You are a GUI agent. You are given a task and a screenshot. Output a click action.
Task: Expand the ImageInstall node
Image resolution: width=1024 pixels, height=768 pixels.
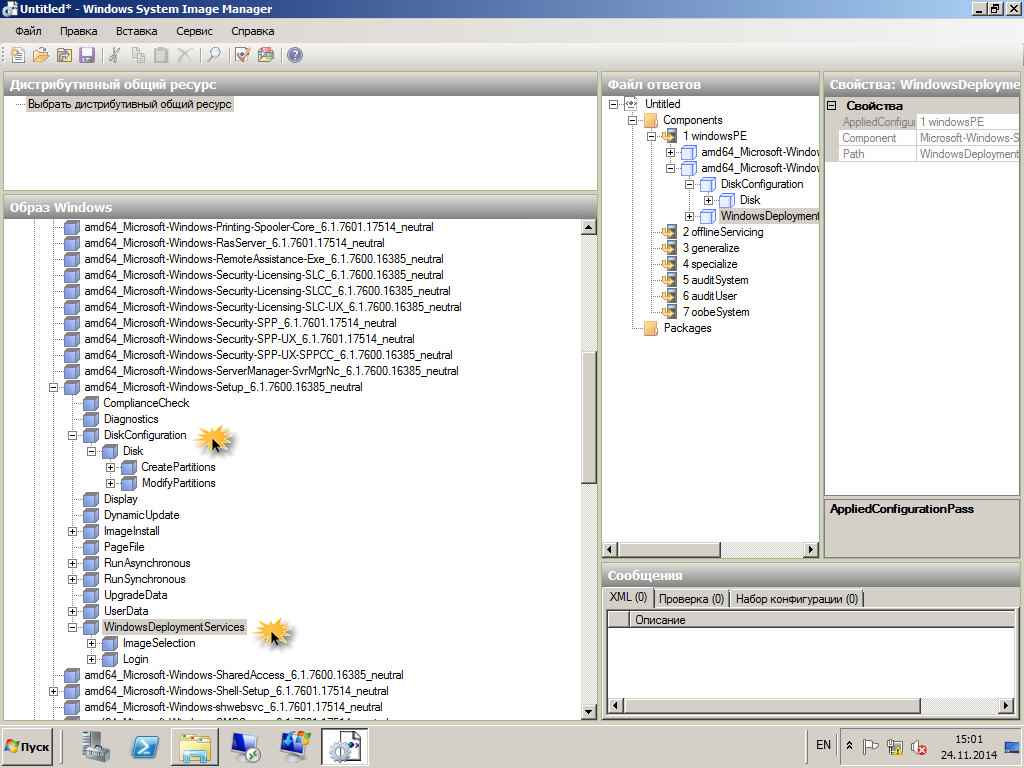(x=72, y=532)
